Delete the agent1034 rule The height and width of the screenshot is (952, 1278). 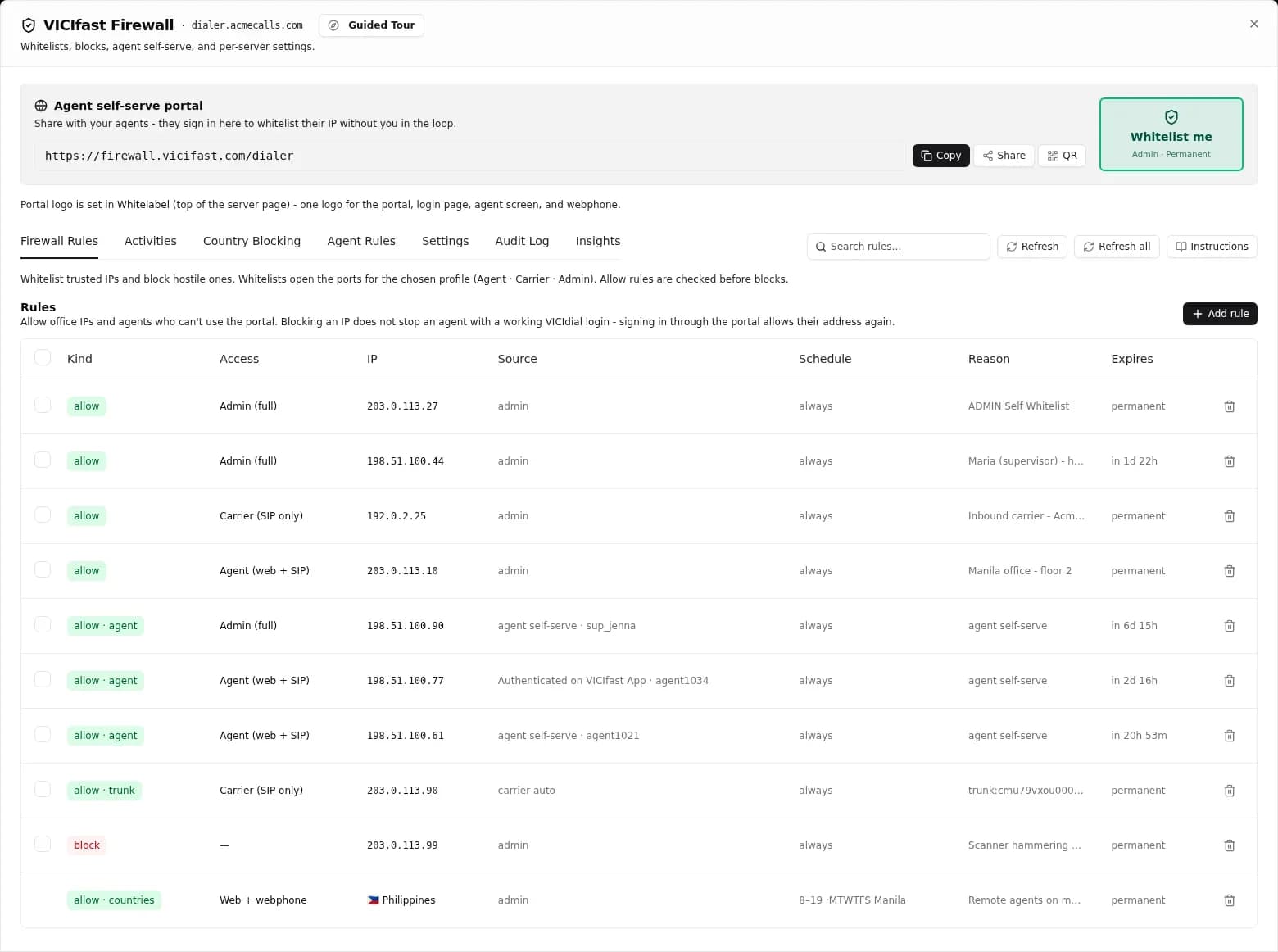(1229, 681)
